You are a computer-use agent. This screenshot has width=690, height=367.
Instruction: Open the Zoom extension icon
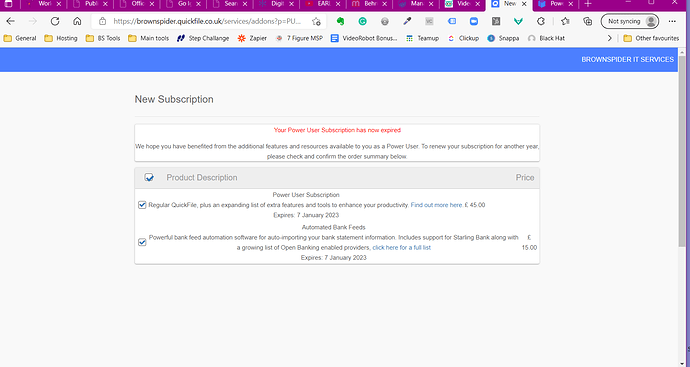473,21
